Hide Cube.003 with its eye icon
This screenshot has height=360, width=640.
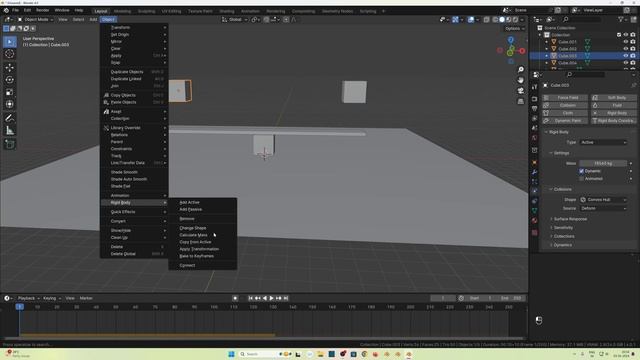click(x=625, y=56)
